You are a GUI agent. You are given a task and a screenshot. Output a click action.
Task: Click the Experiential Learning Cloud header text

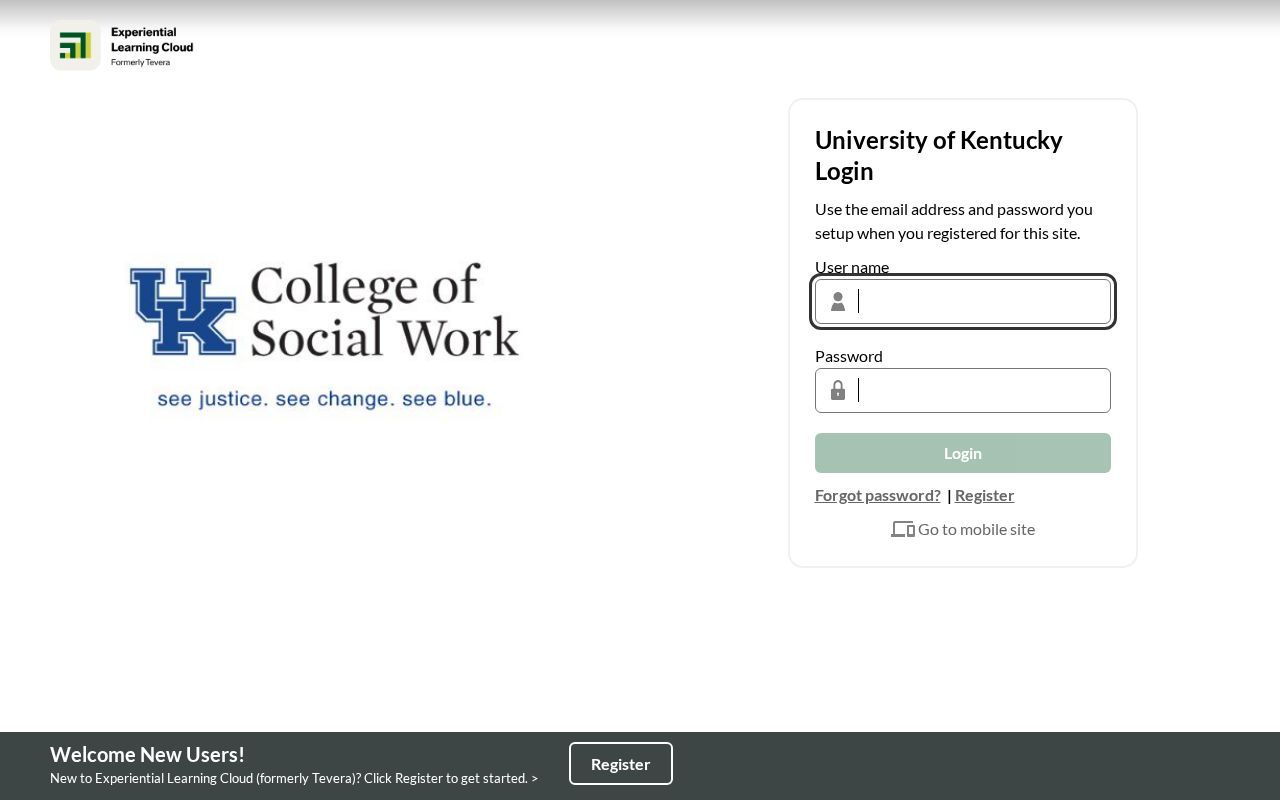click(152, 45)
